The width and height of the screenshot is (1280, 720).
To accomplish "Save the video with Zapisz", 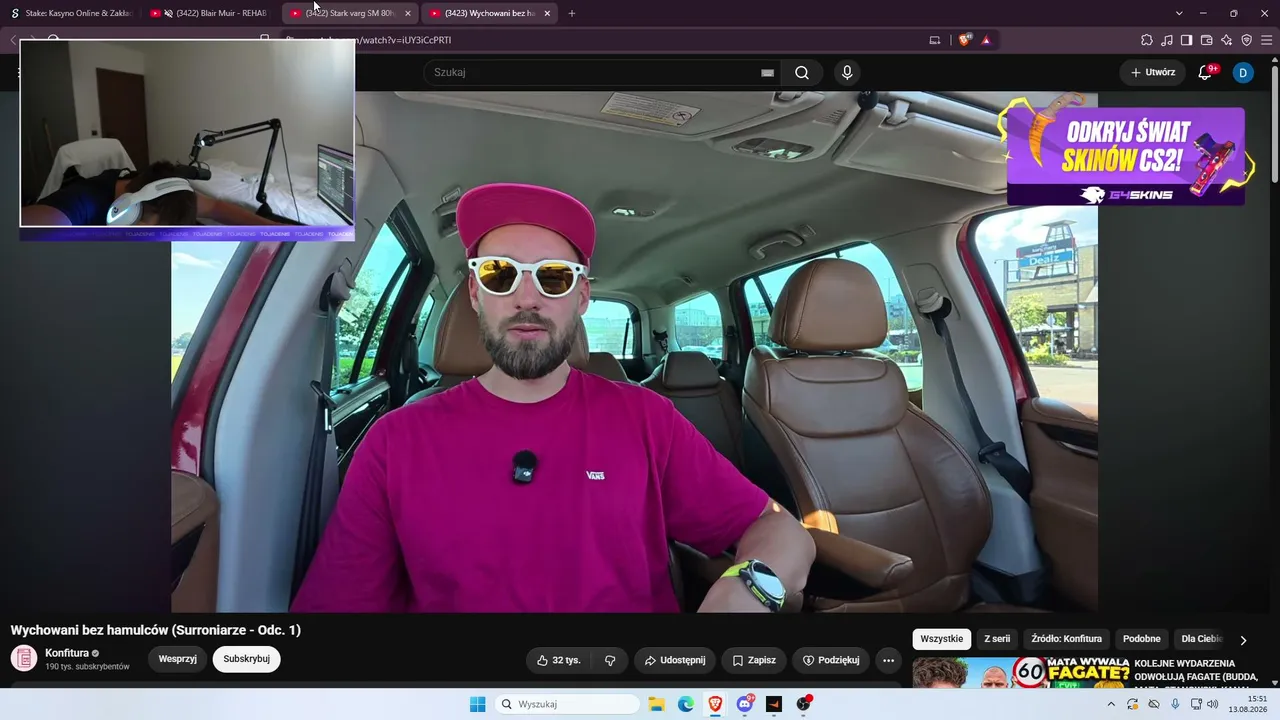I will (753, 660).
